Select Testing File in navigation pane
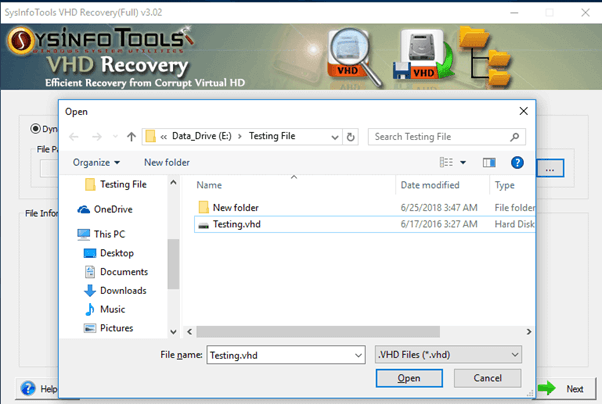The image size is (602, 404). tap(116, 185)
